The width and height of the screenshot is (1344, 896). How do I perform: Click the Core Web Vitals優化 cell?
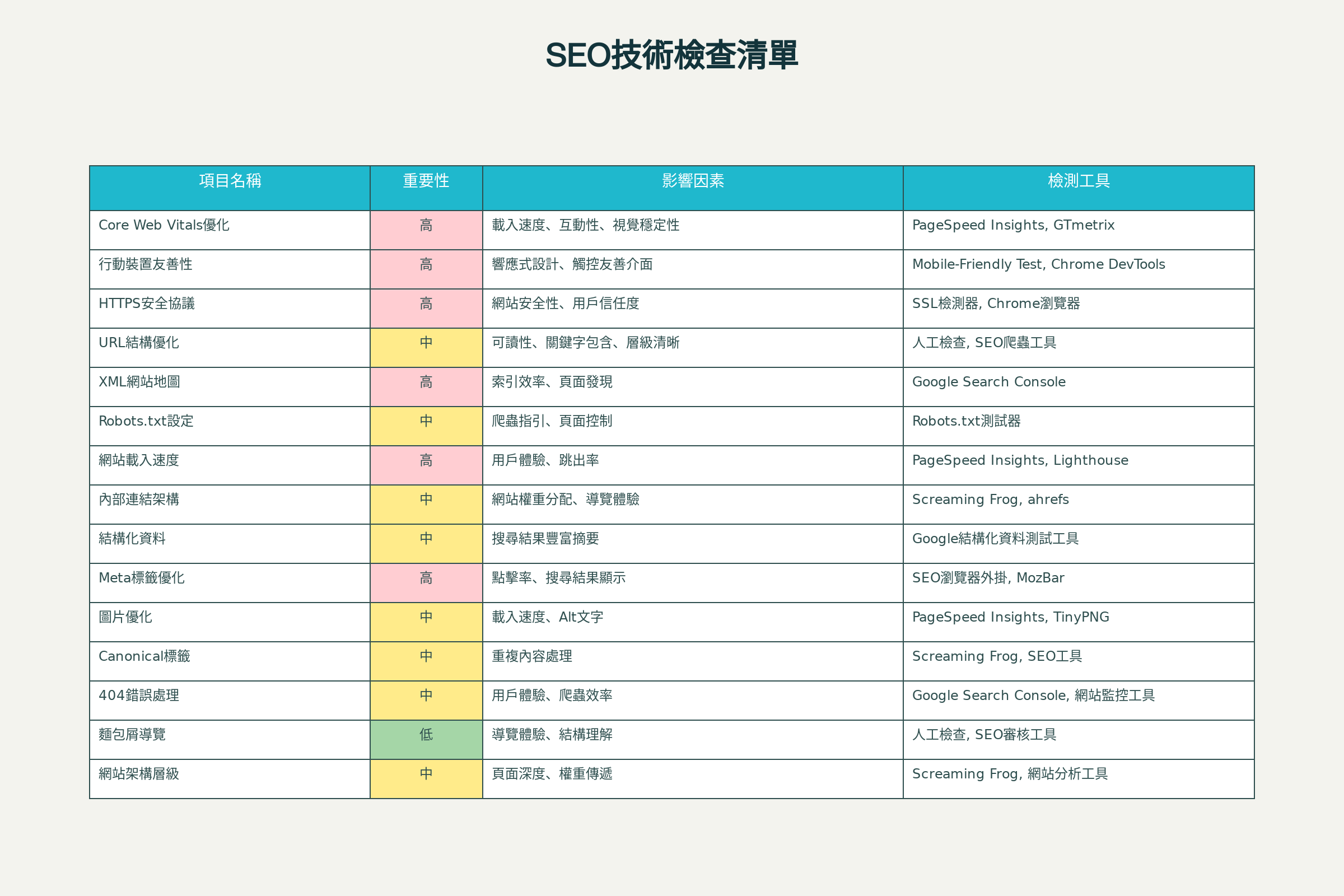[230, 230]
